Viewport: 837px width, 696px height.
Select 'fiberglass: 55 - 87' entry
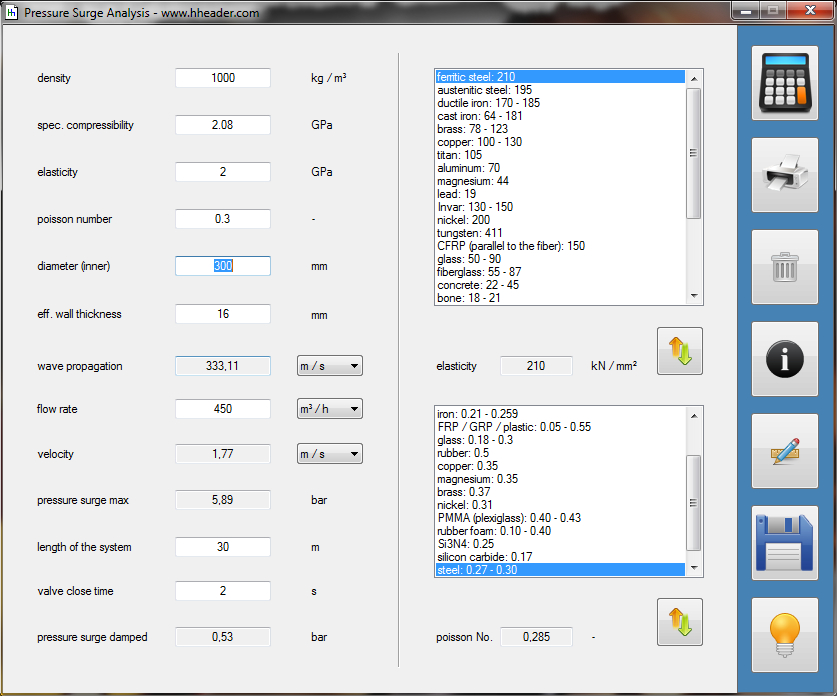point(560,272)
